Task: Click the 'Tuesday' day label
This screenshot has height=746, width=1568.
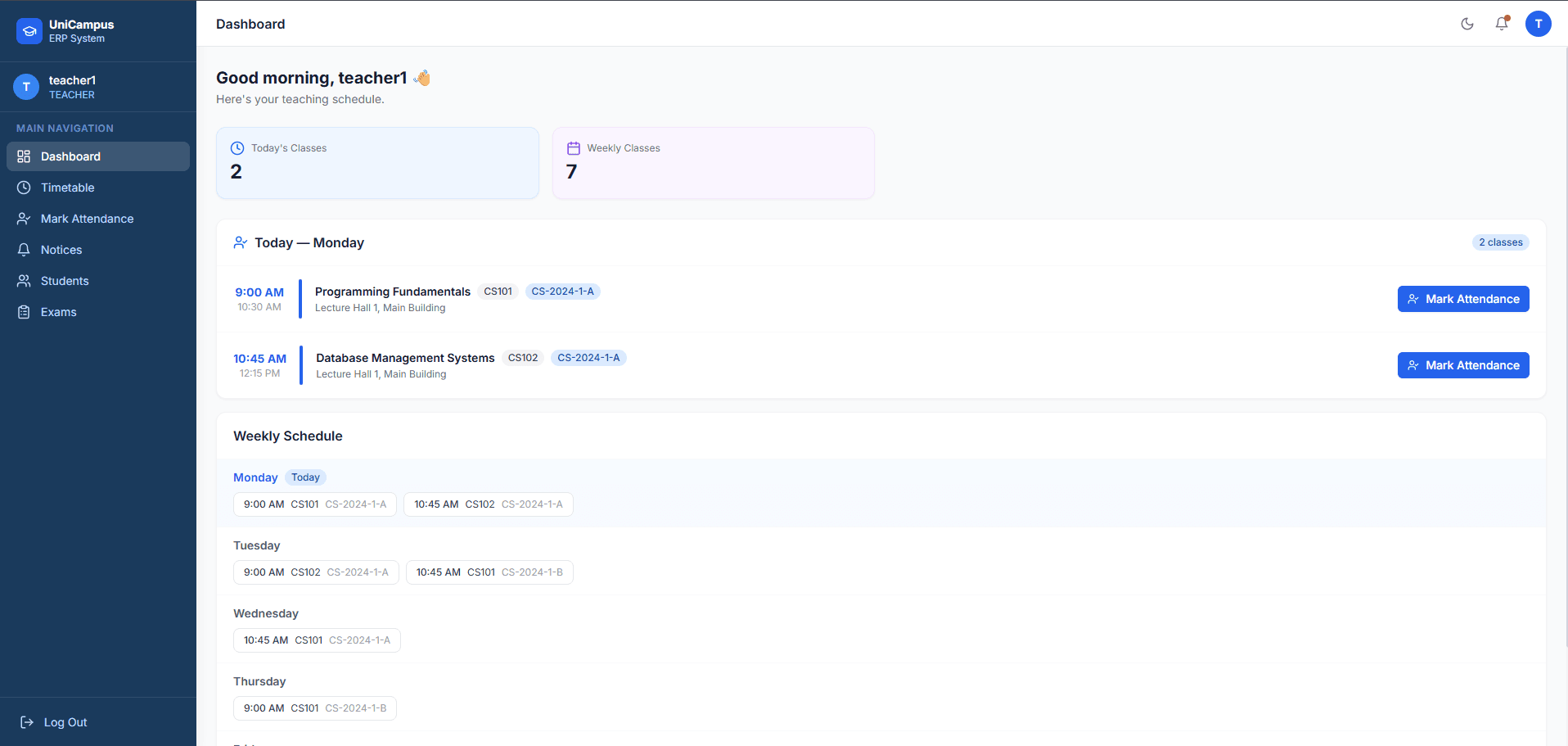Action: click(x=257, y=545)
